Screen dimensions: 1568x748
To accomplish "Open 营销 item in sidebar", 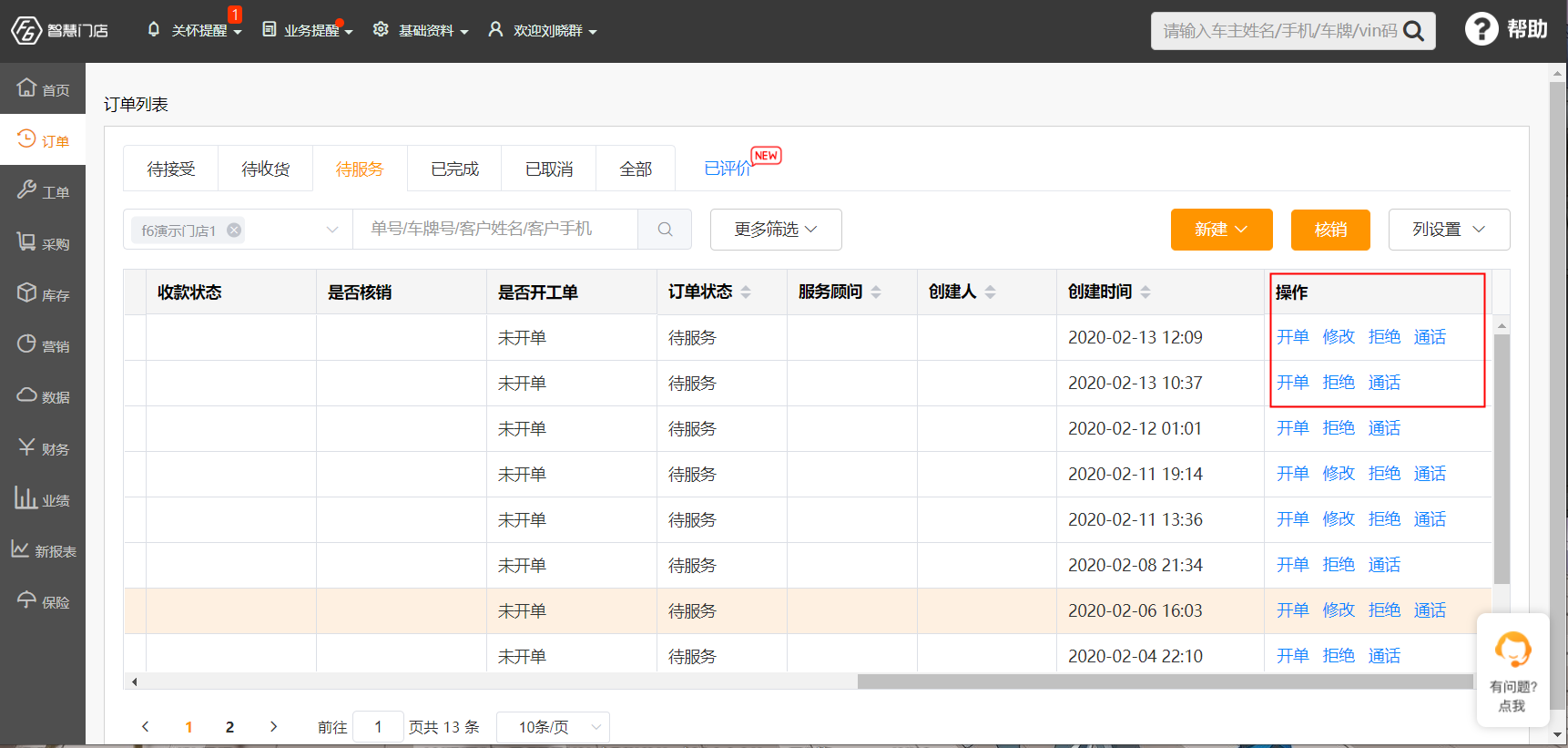I will coord(43,344).
